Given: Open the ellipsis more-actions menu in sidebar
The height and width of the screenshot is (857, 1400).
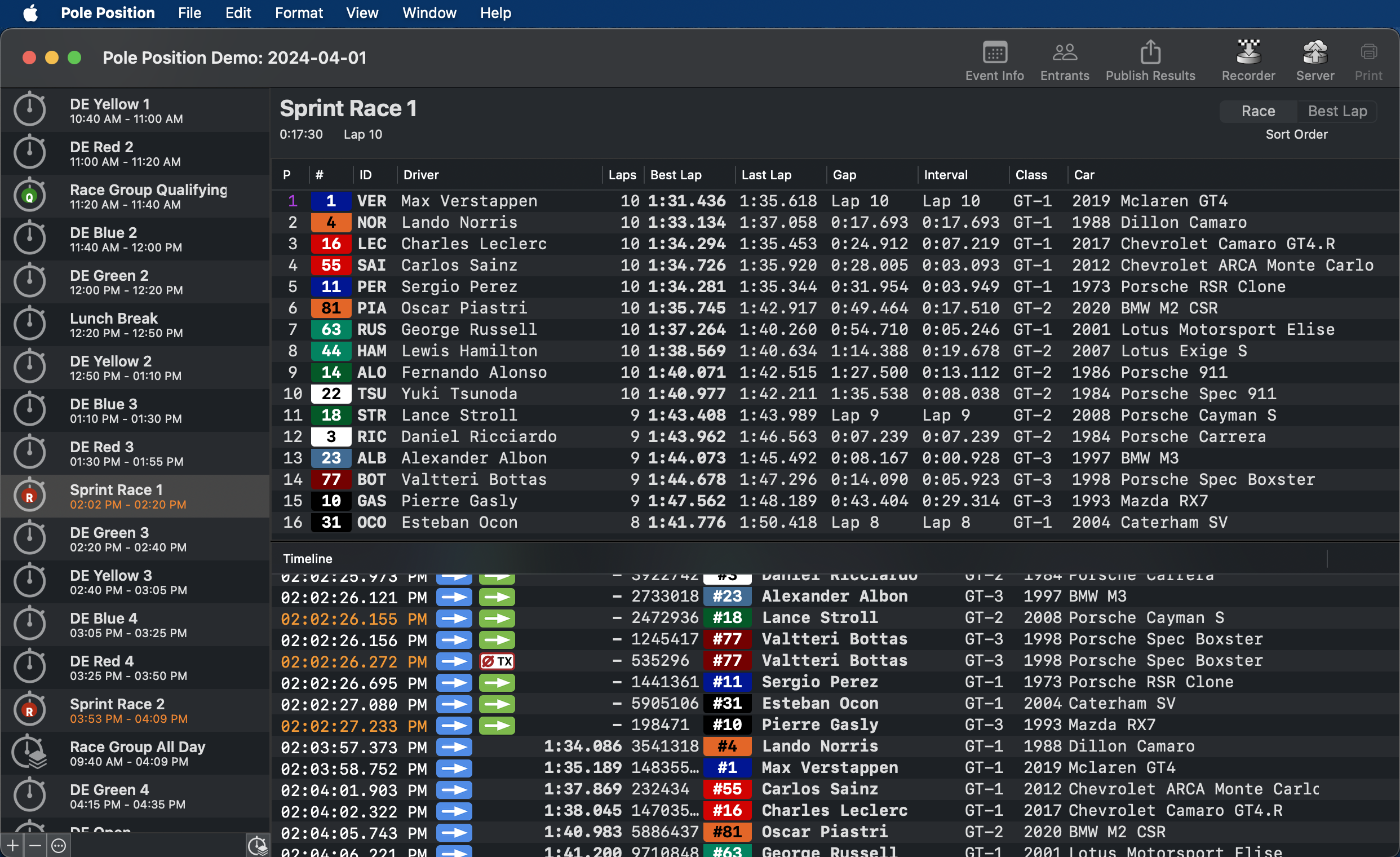Looking at the screenshot, I should pos(59,846).
